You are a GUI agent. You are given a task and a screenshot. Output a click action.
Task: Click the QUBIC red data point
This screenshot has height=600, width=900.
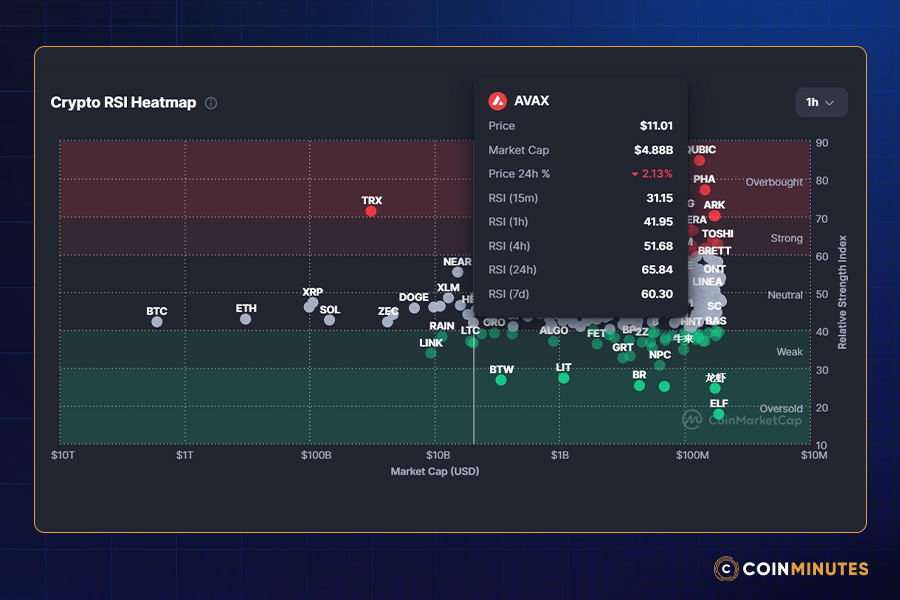coord(699,161)
